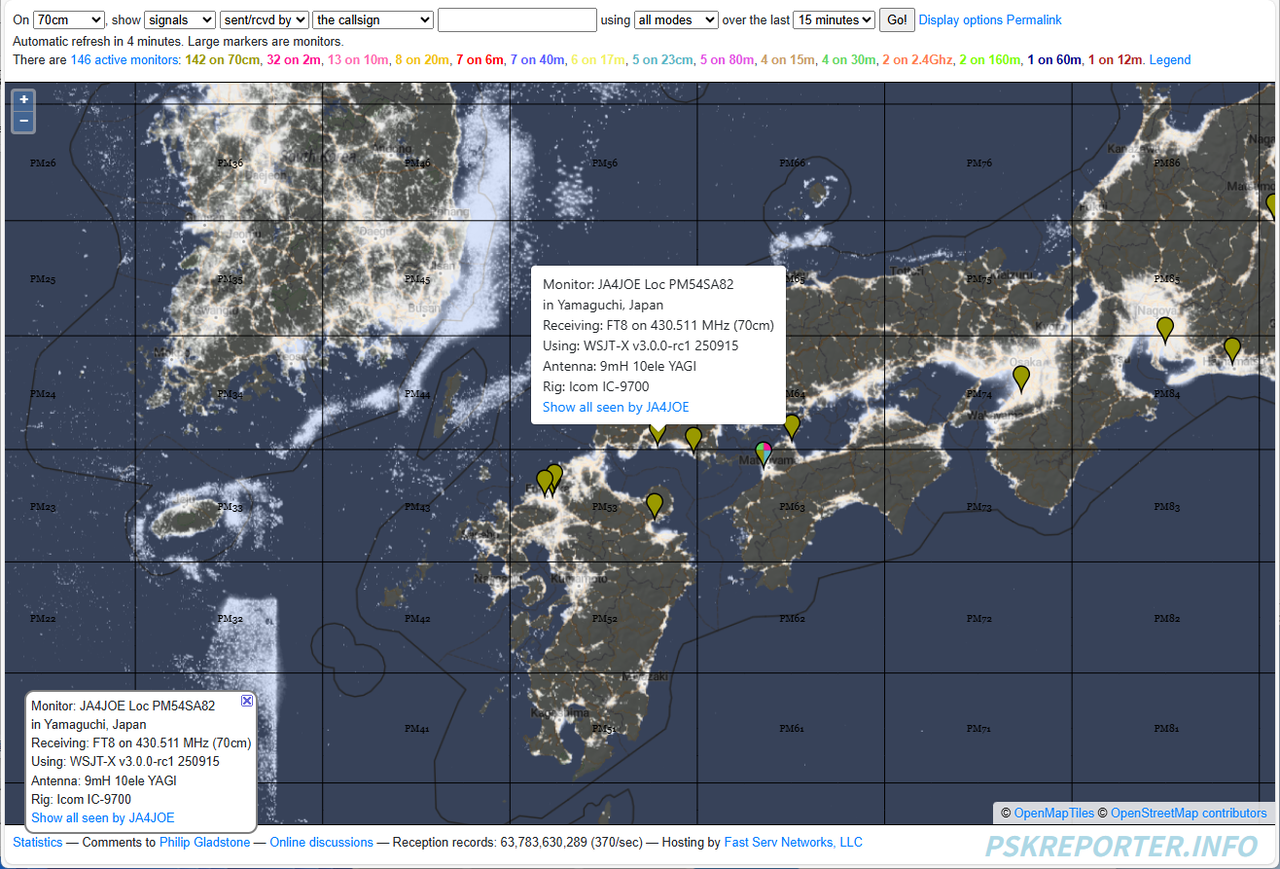Select the 7 on 6m band link
Screen dimensions: 1280x869
point(480,60)
